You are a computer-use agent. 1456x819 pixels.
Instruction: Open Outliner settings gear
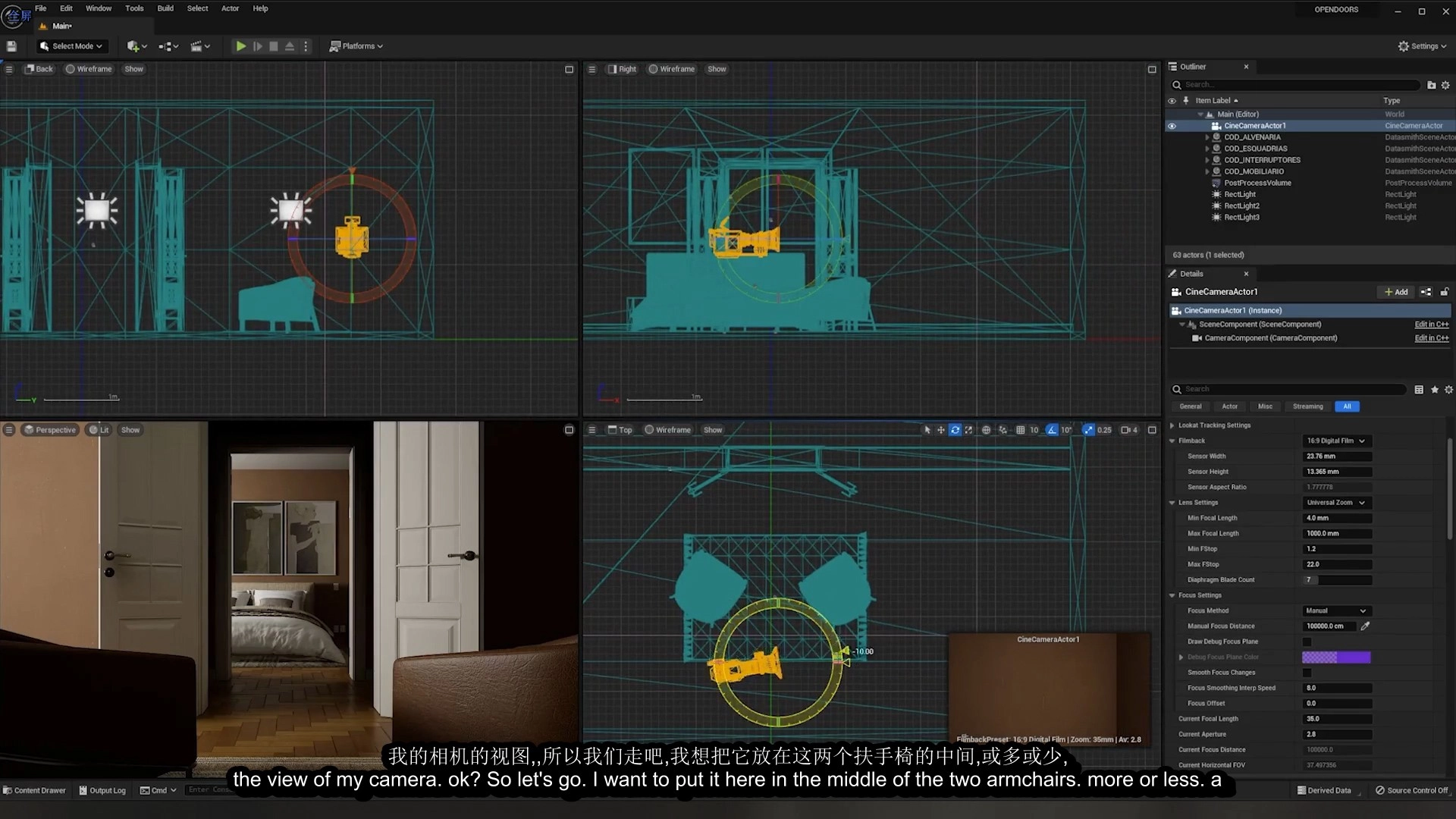[x=1445, y=85]
